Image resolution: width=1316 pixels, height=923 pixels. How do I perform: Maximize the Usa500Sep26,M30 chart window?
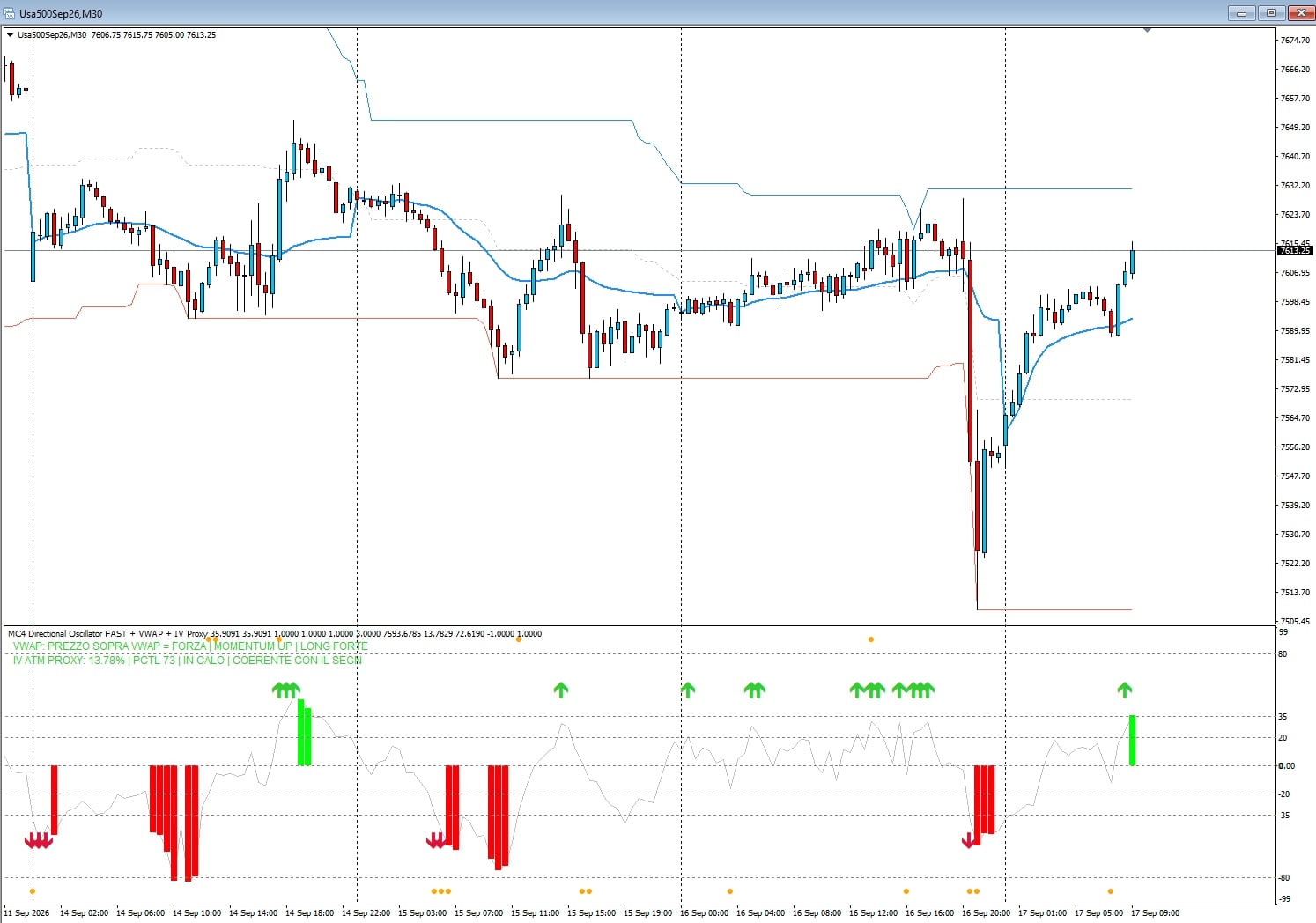(x=1271, y=13)
